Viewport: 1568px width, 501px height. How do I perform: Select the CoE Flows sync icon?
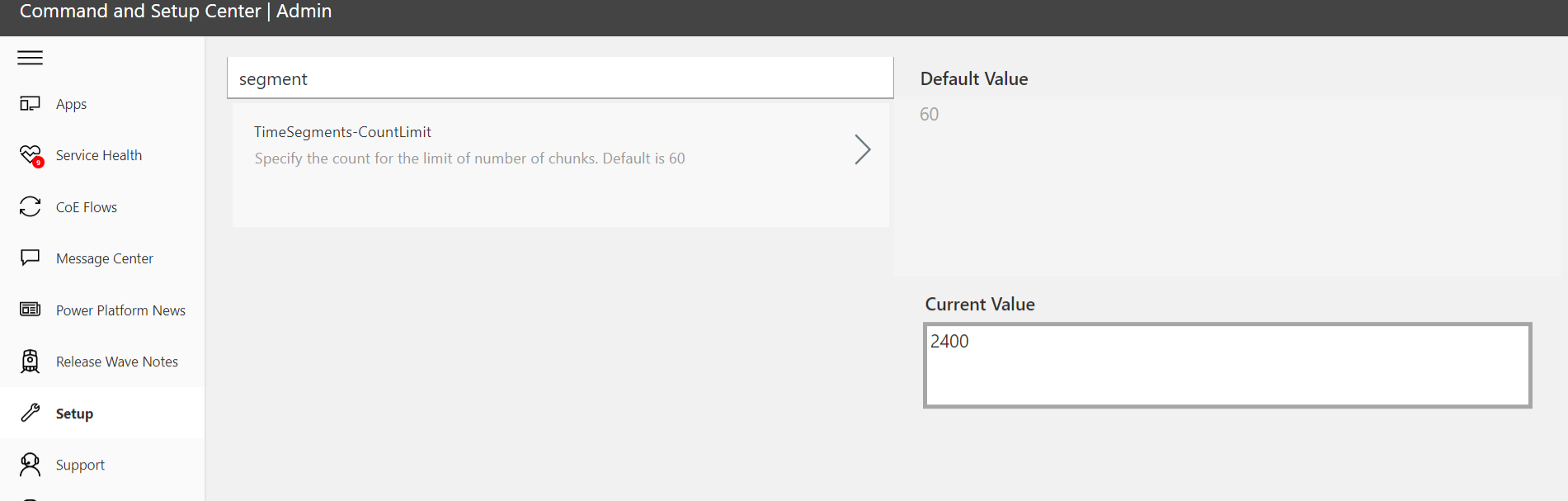[30, 206]
